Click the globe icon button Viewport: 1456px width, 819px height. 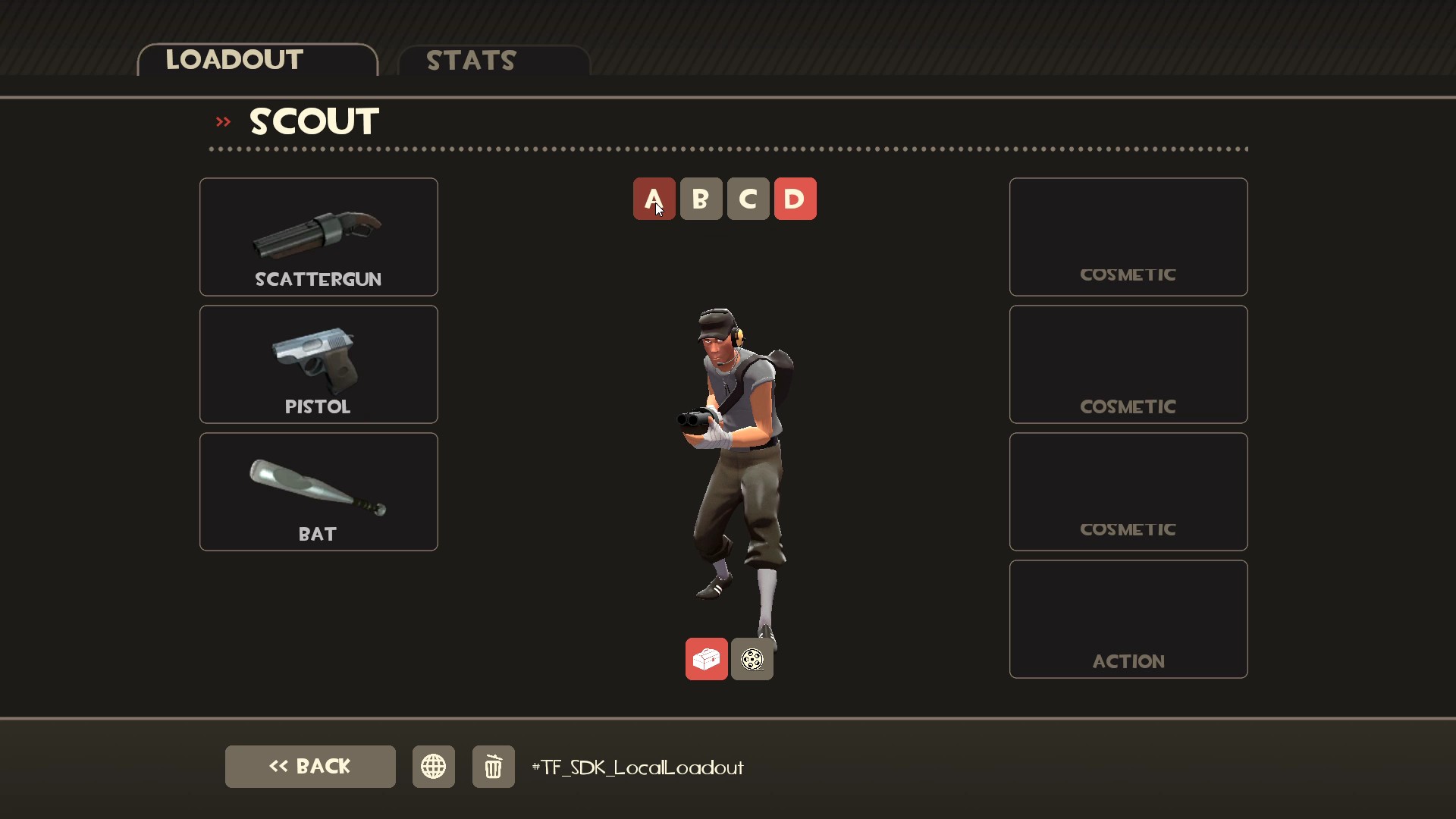pyautogui.click(x=433, y=767)
